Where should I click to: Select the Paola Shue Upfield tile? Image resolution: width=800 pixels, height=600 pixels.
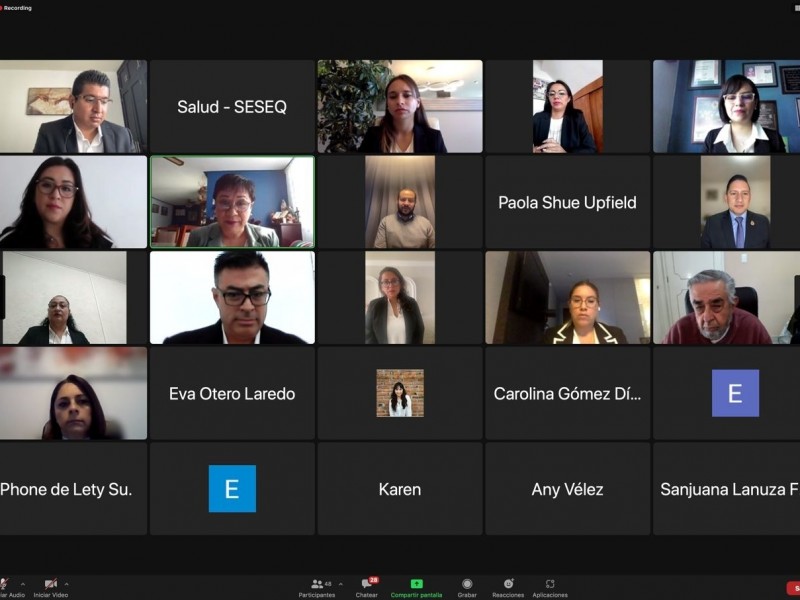pyautogui.click(x=567, y=202)
